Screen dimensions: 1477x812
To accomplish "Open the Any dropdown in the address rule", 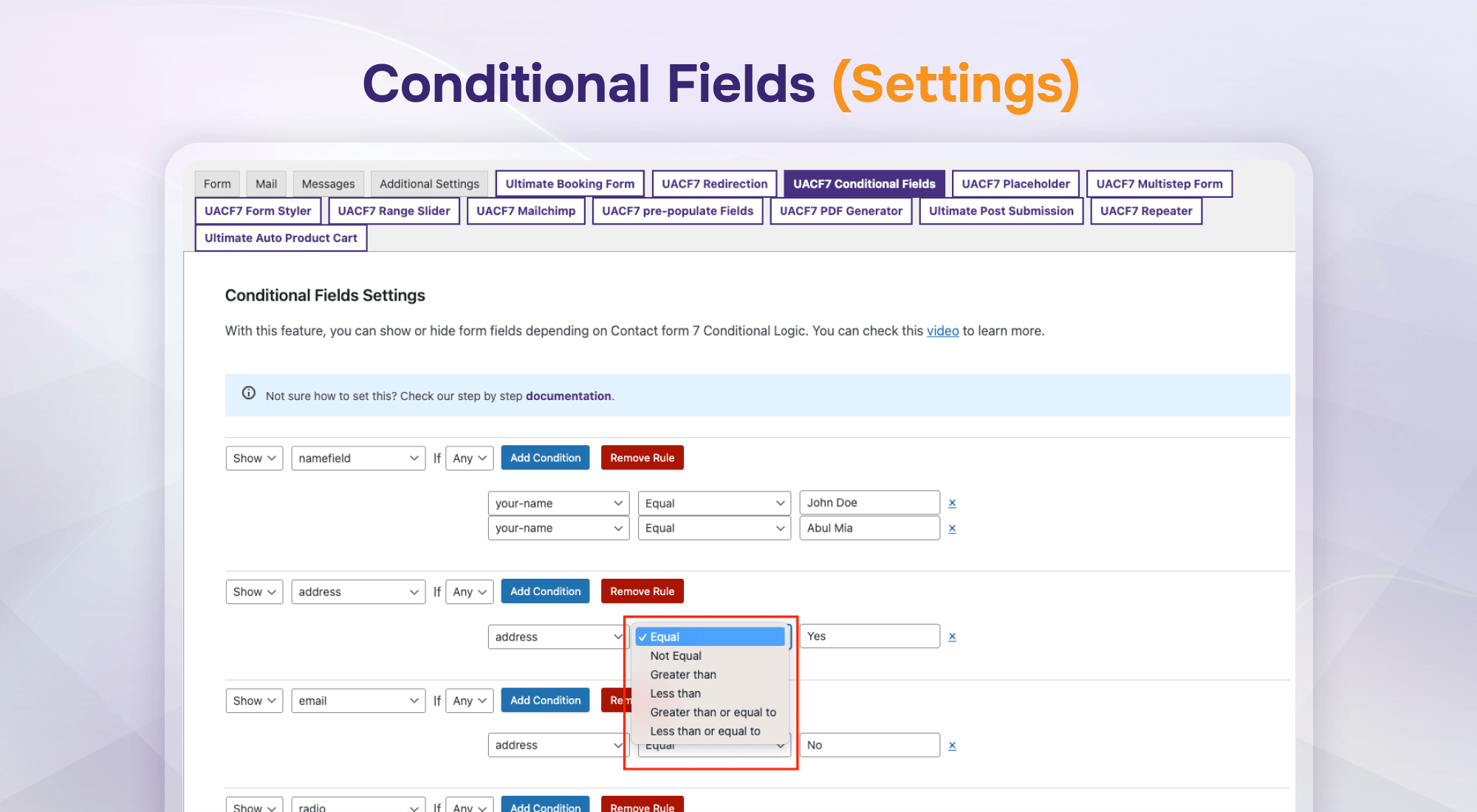I will click(x=470, y=592).
